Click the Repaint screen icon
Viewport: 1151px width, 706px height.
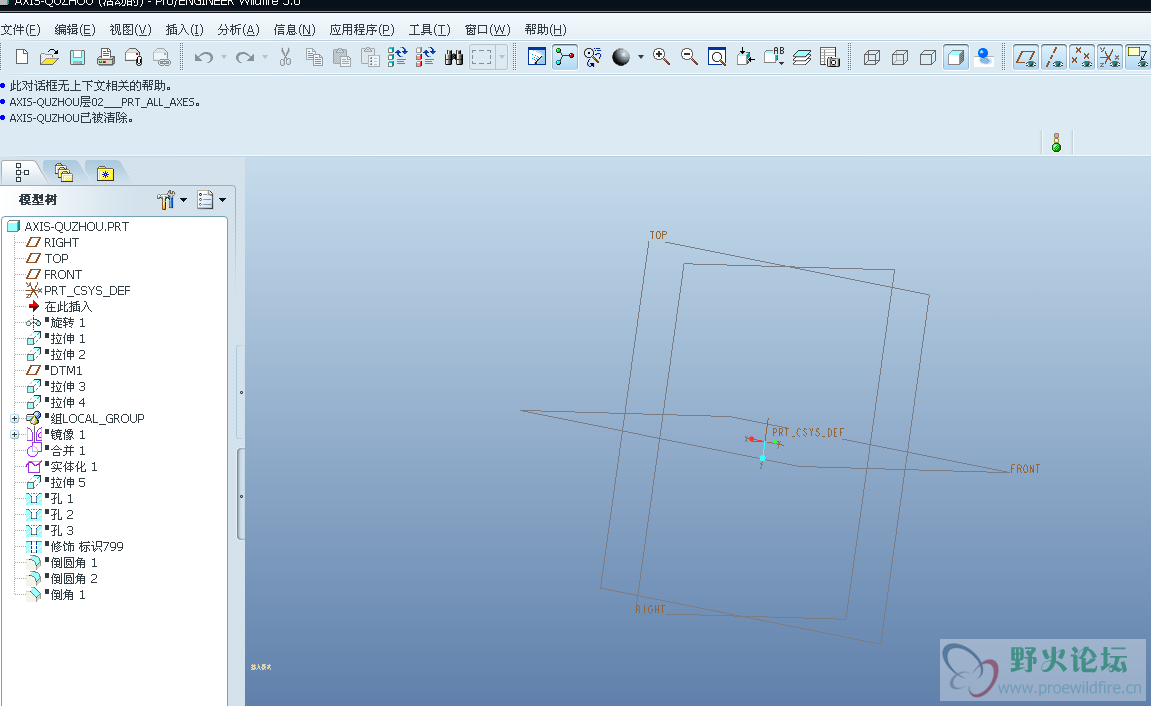point(537,57)
